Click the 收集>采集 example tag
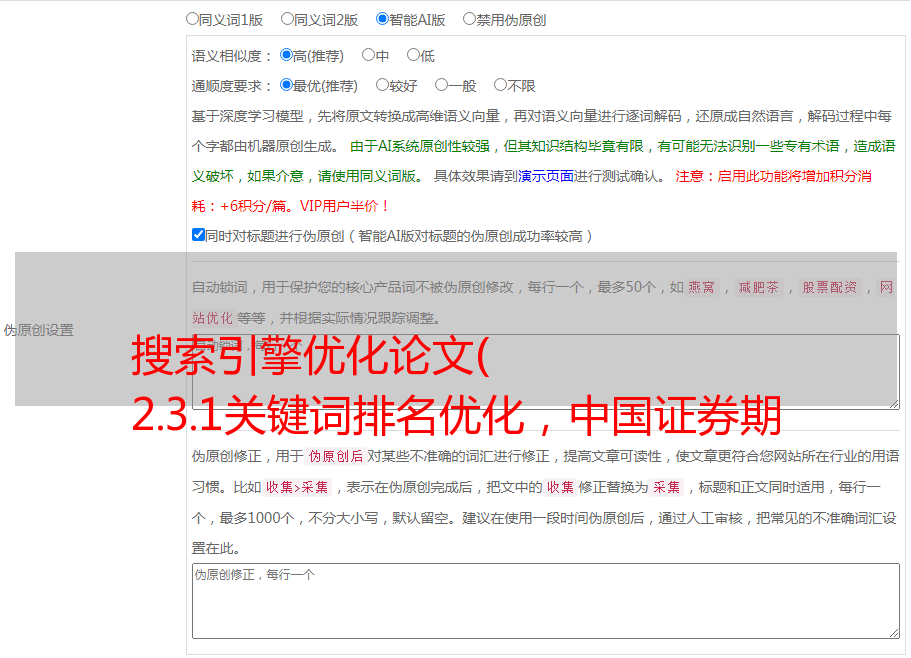Screen dimensions: 911x658 (x=297, y=487)
